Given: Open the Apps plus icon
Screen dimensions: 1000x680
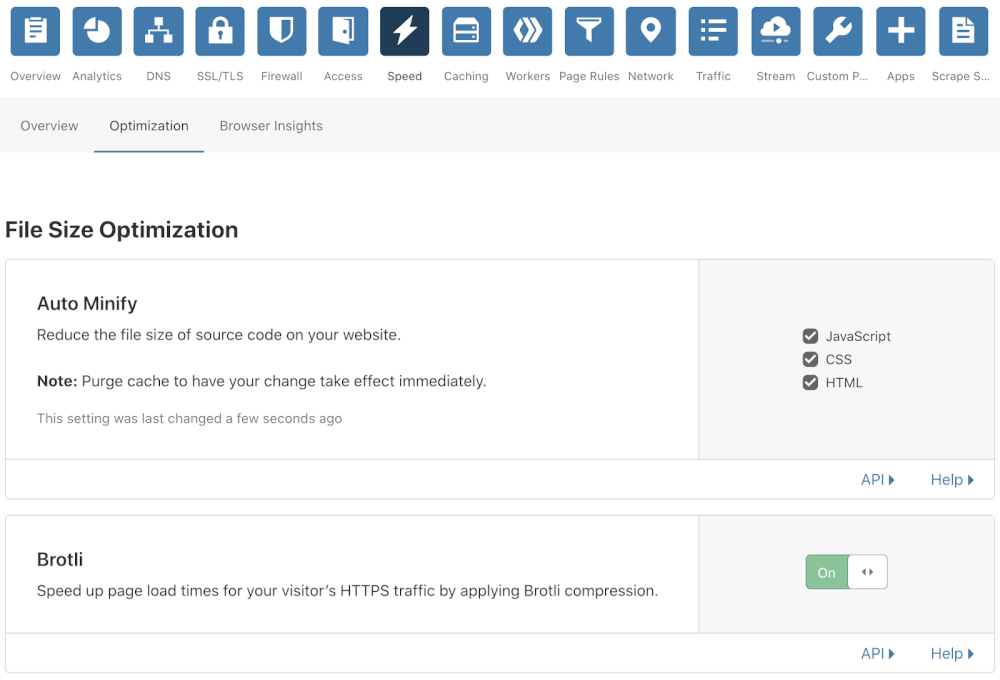Looking at the screenshot, I should coord(900,32).
